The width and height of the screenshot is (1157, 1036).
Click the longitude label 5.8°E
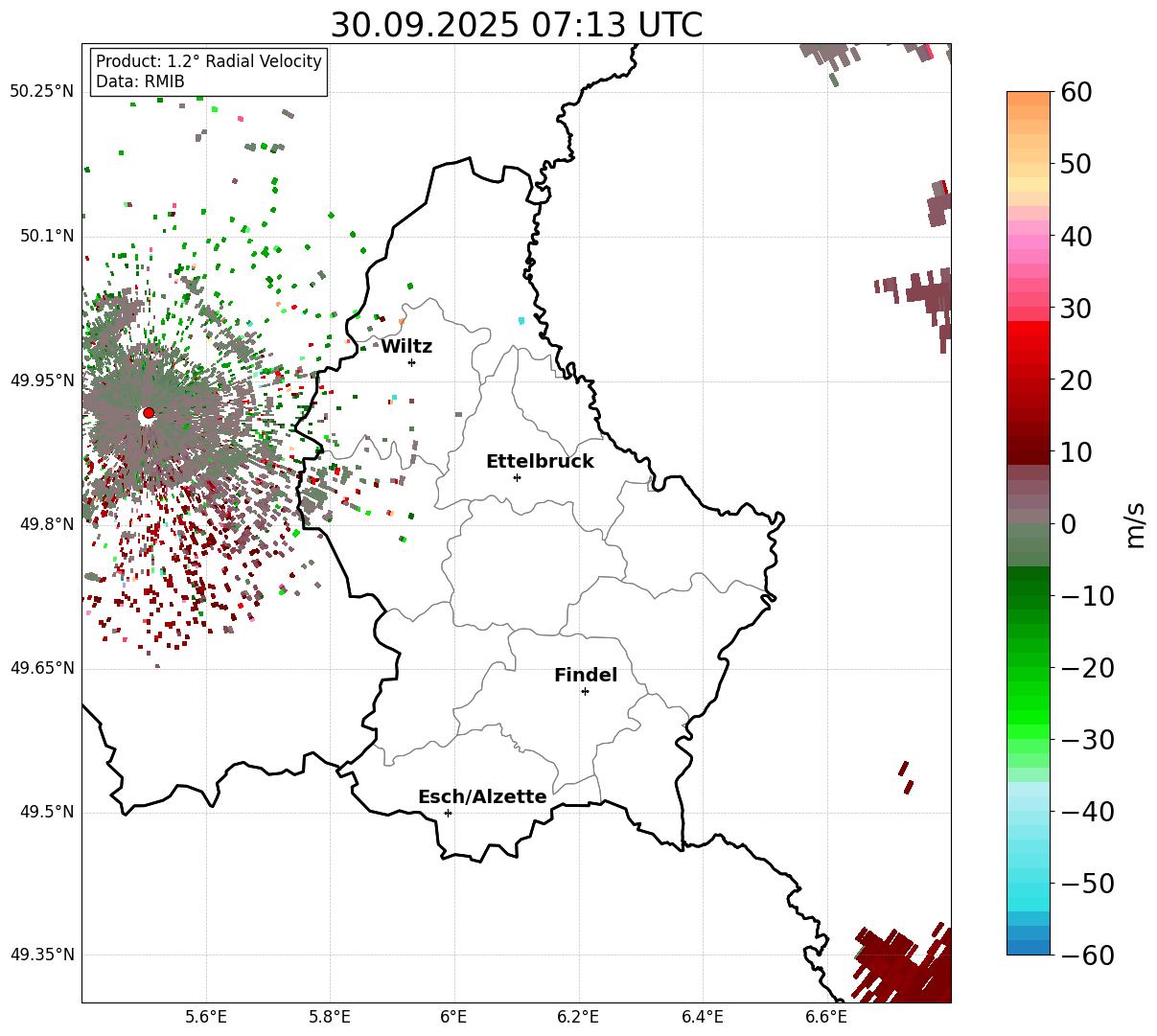coord(330,1017)
